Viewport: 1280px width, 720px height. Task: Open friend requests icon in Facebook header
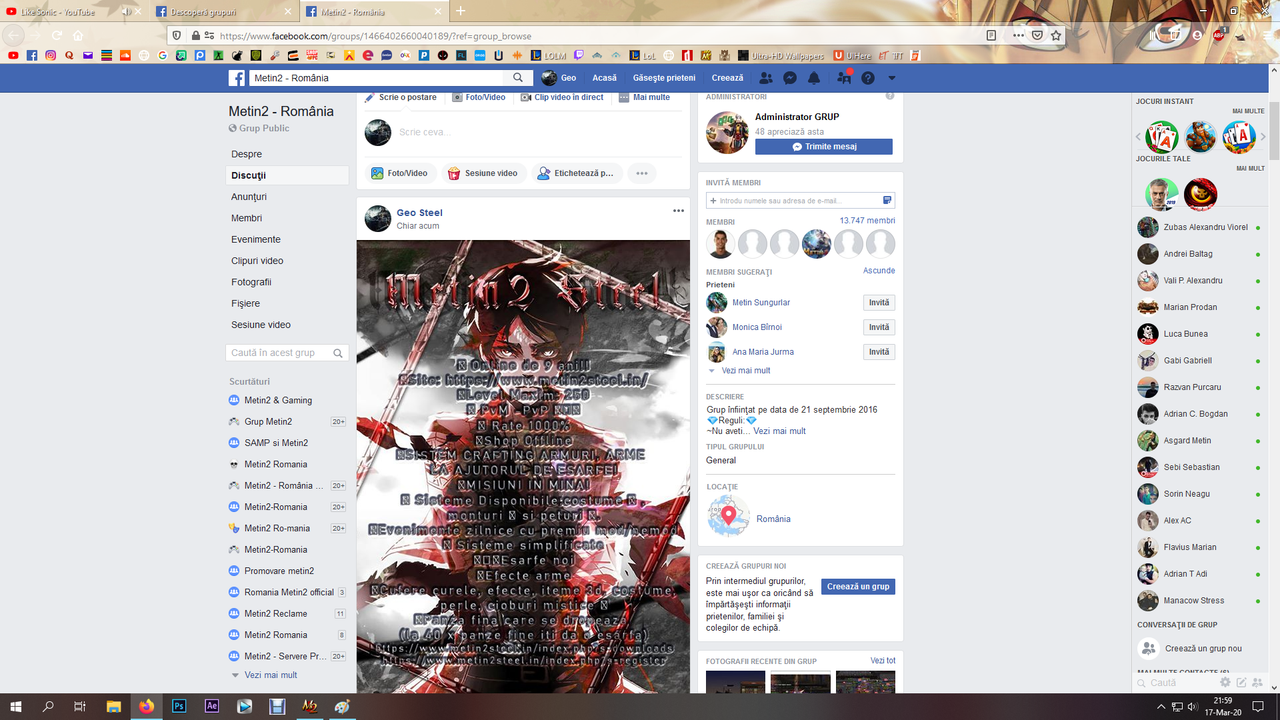766,78
